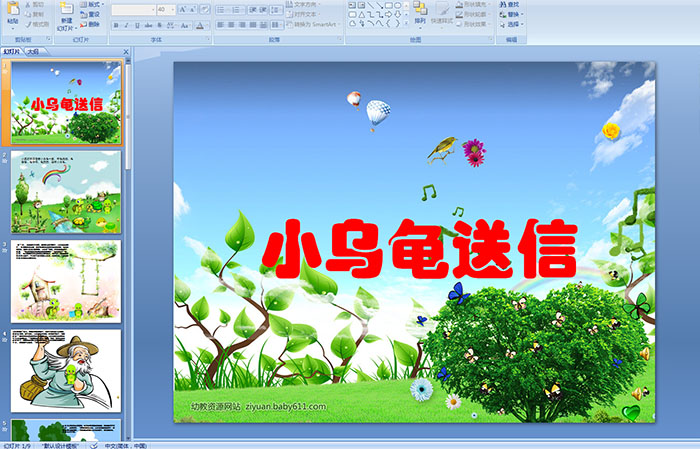Select the rectangle shape in gallery
700x449 pixels.
pos(389,5)
